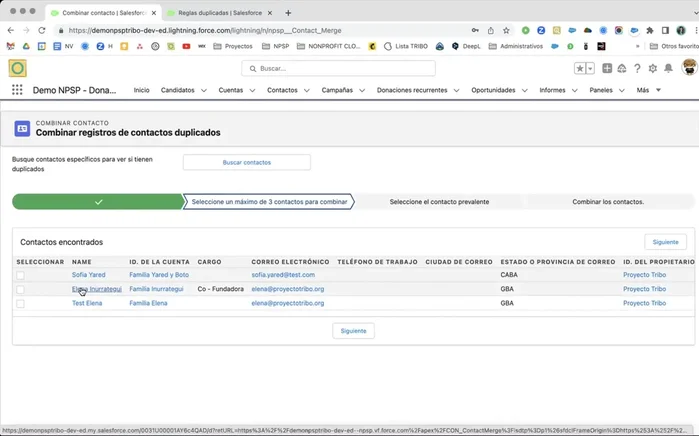Go to the Inicio tab
The width and height of the screenshot is (699, 436).
coord(141,90)
